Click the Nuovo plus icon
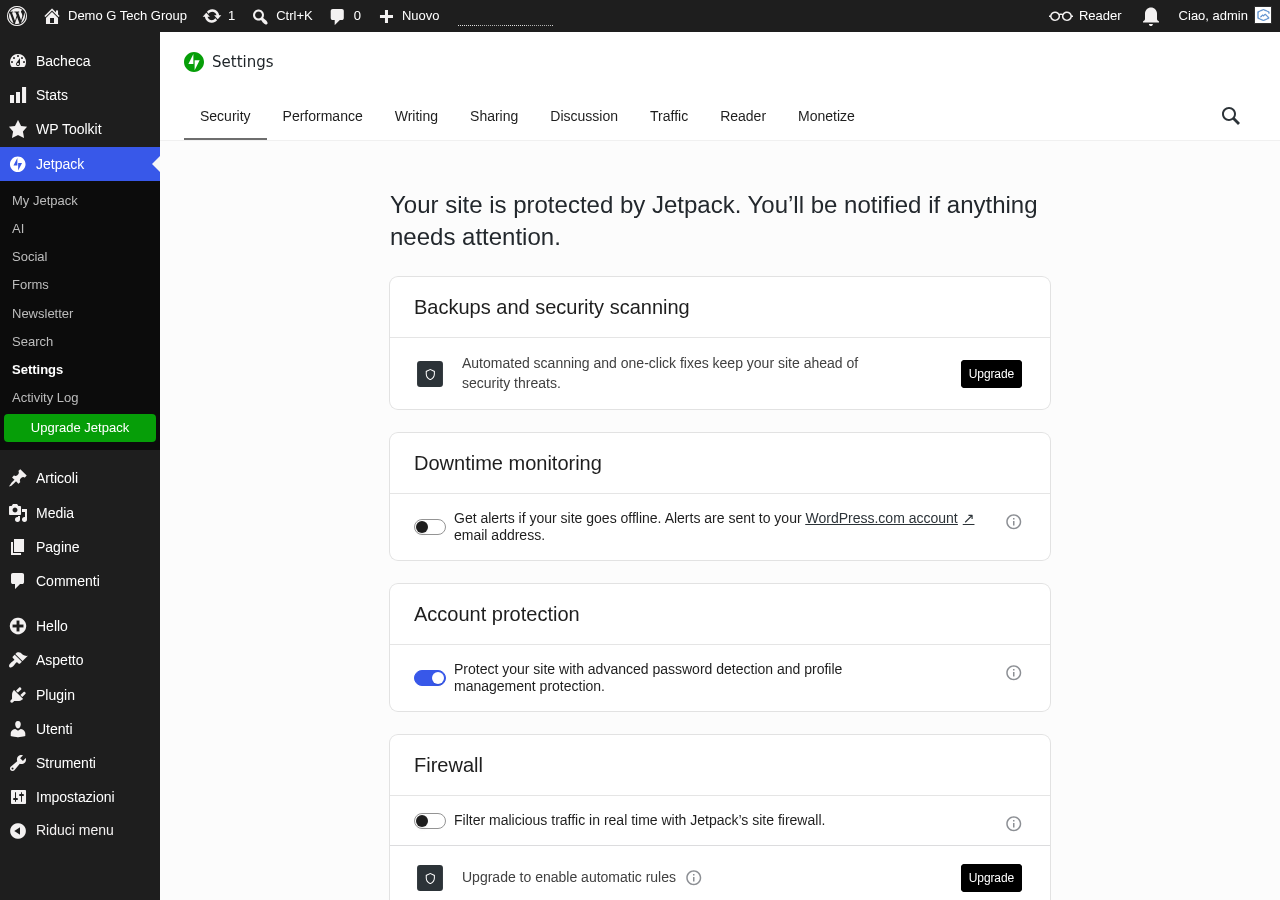The height and width of the screenshot is (900, 1280). pos(386,16)
